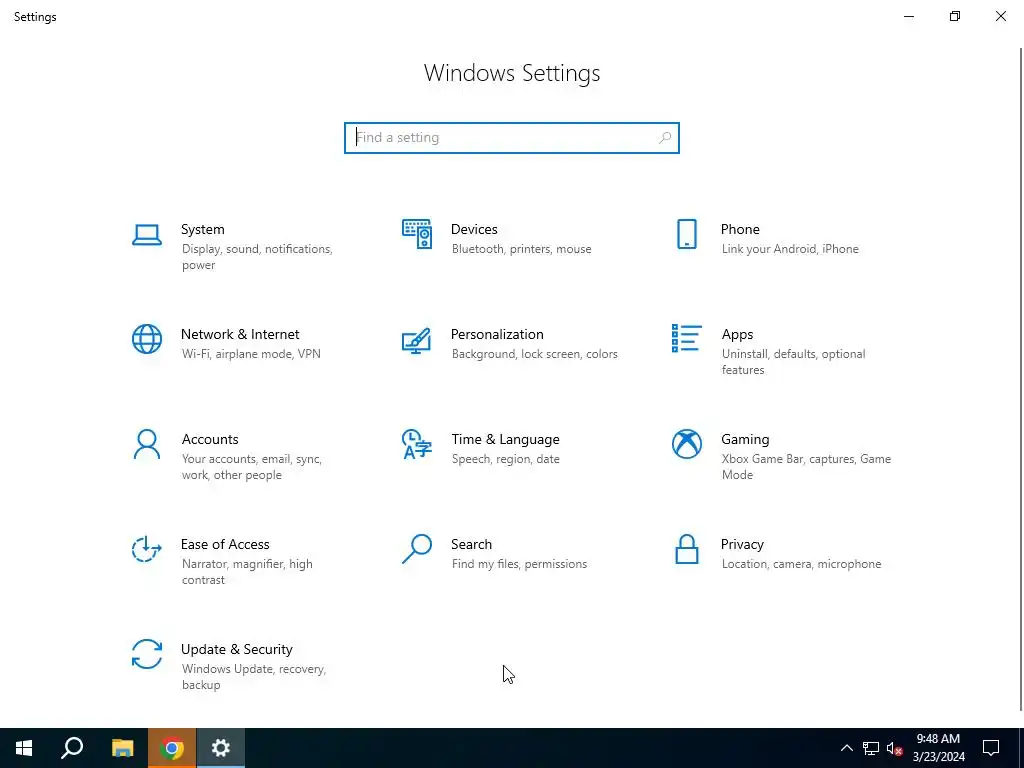Open taskbar search
Screen dimensions: 1024x768
[x=72, y=748]
